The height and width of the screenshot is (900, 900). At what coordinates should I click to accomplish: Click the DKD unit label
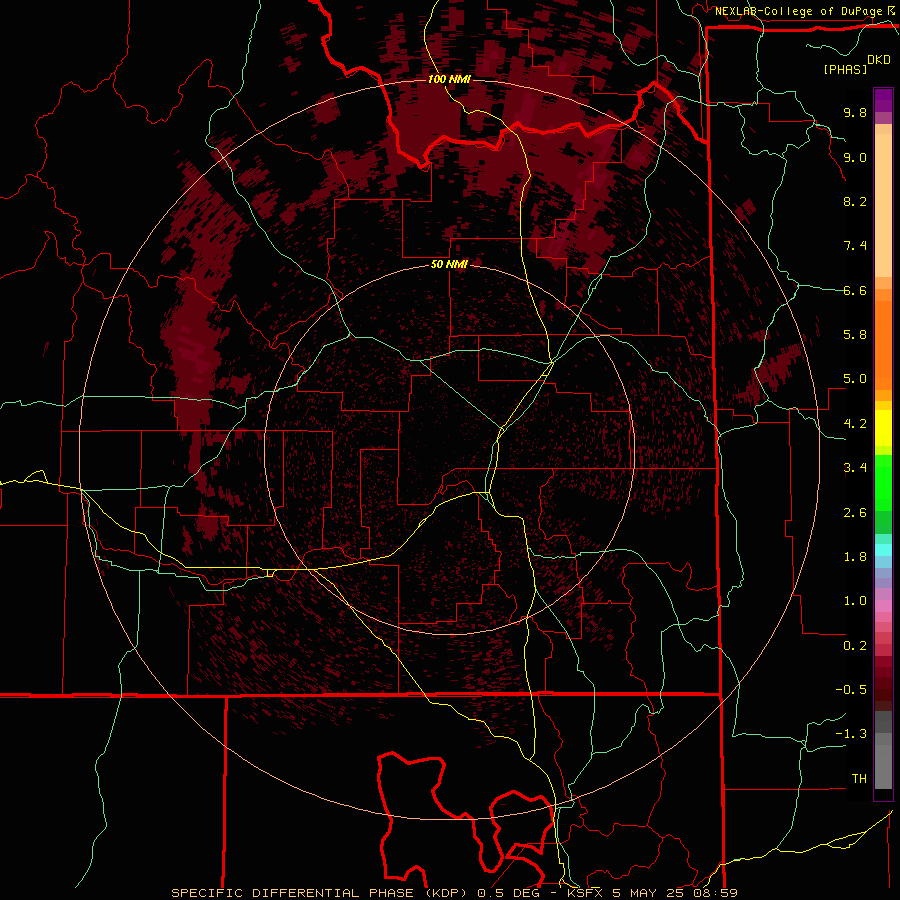(879, 60)
